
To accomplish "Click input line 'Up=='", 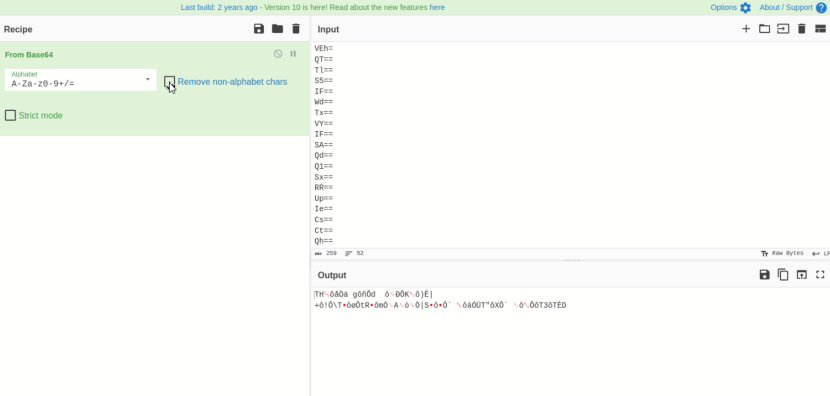I will (x=323, y=199).
